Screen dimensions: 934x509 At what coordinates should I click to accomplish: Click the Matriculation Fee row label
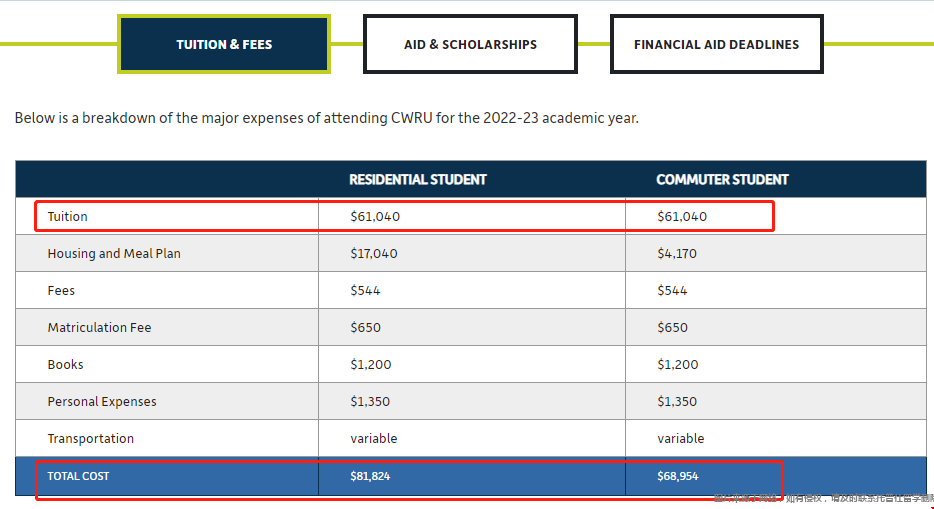coord(99,328)
